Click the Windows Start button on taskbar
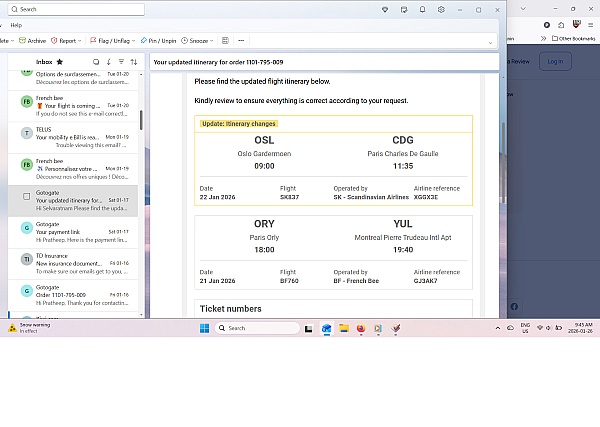The height and width of the screenshot is (427, 600). click(204, 328)
